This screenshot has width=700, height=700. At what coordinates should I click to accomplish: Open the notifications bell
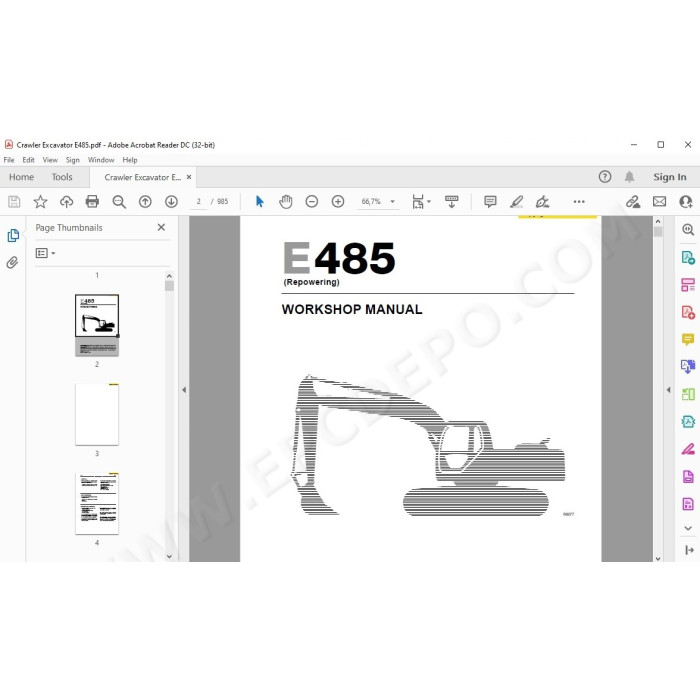(x=629, y=177)
